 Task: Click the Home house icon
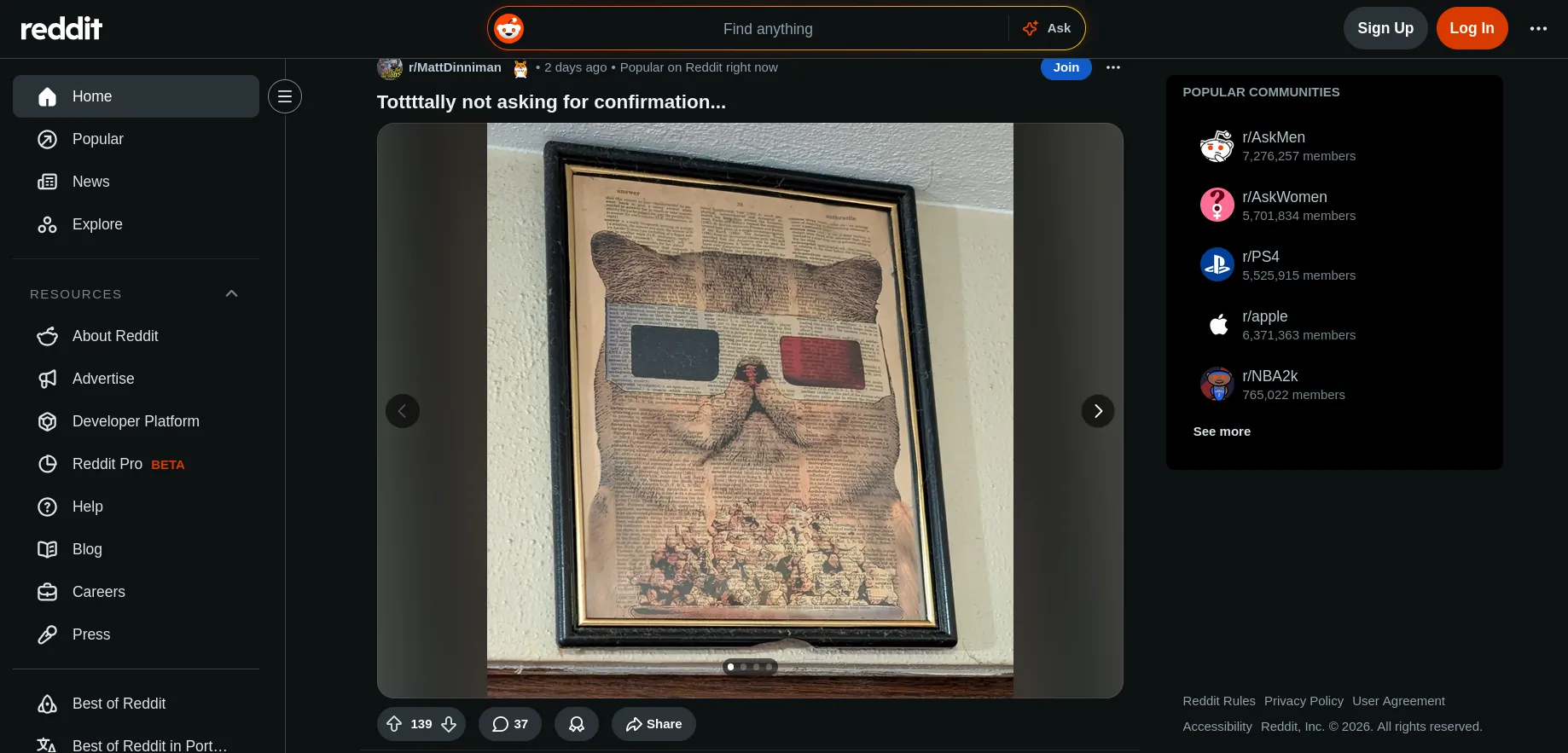[x=48, y=96]
